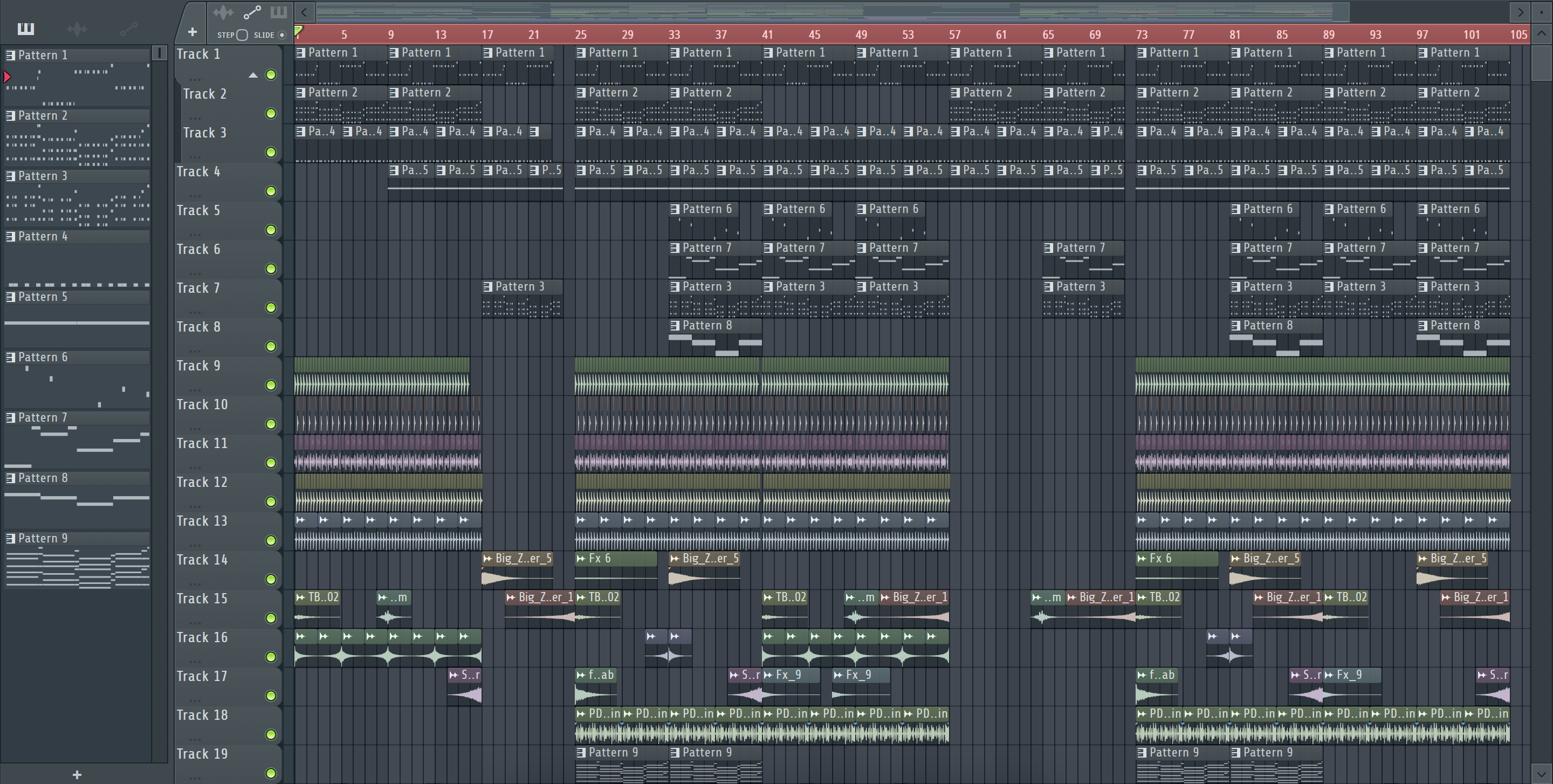Click the add track plus button

tap(193, 32)
